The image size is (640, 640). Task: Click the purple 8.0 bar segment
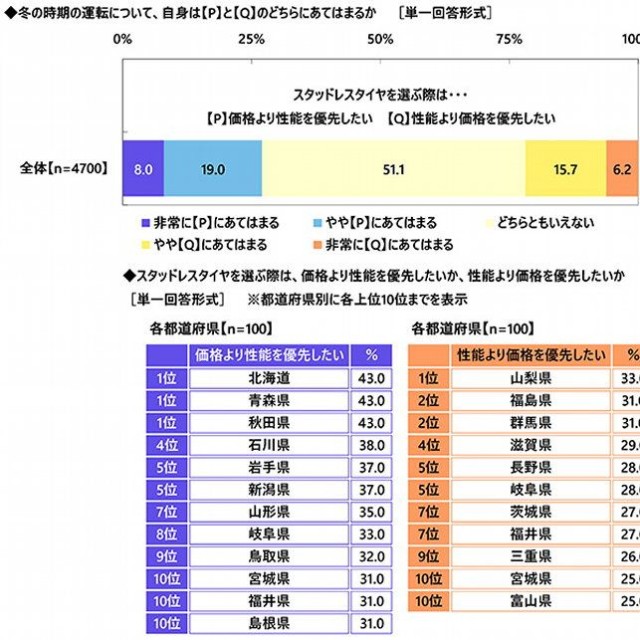click(x=143, y=169)
